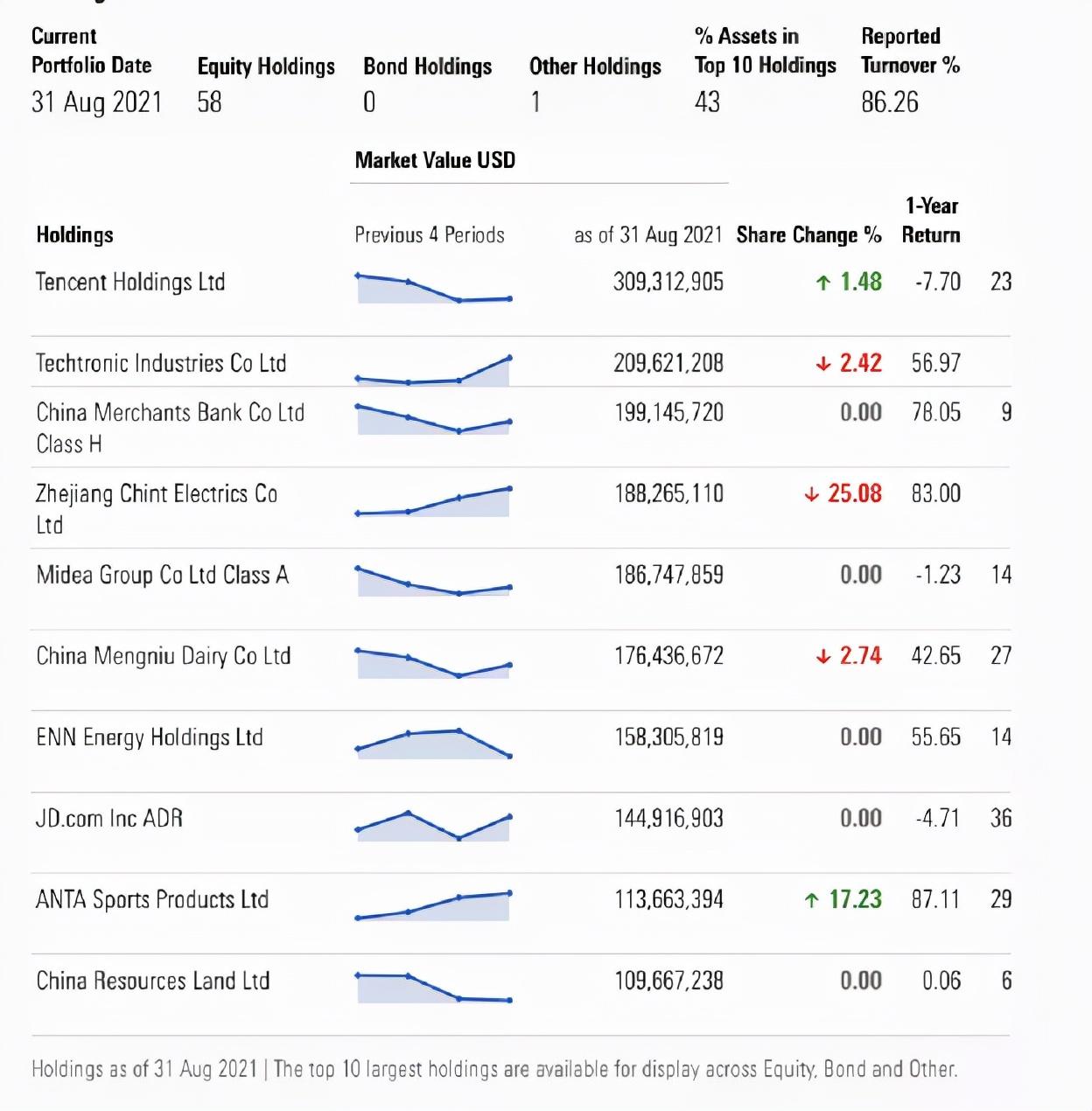Click the green up arrow beside ANTA's 17.23
The width and height of the screenshot is (1092, 1111).
[x=811, y=900]
